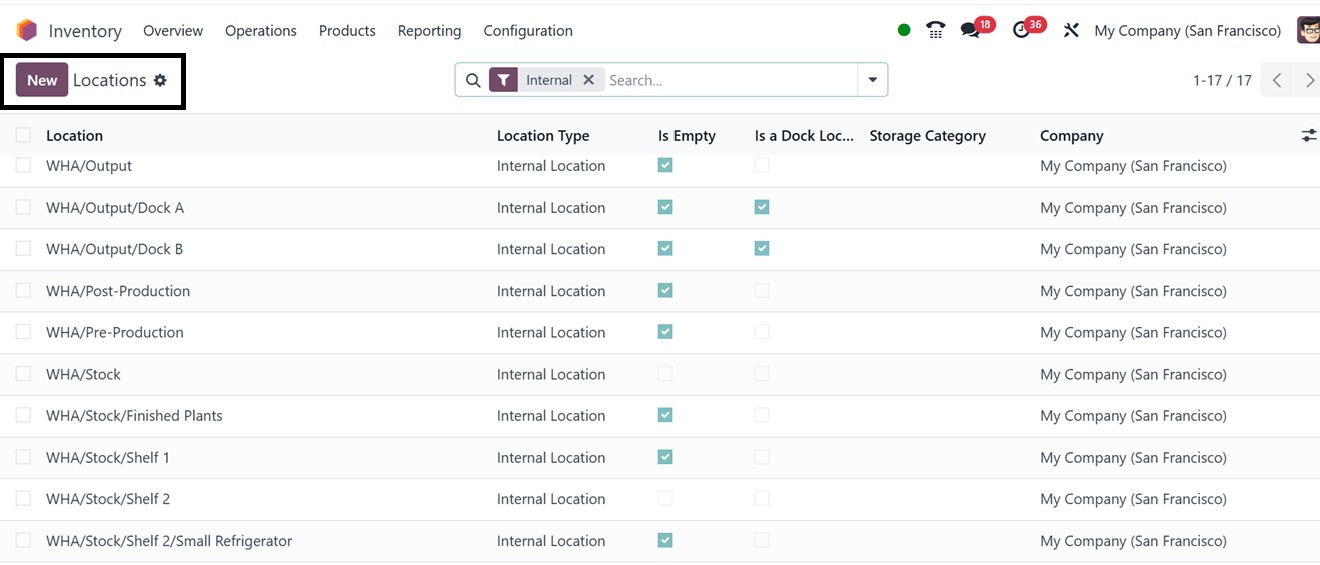1320x565 pixels.
Task: Sort by Is Empty column header
Action: click(x=687, y=135)
